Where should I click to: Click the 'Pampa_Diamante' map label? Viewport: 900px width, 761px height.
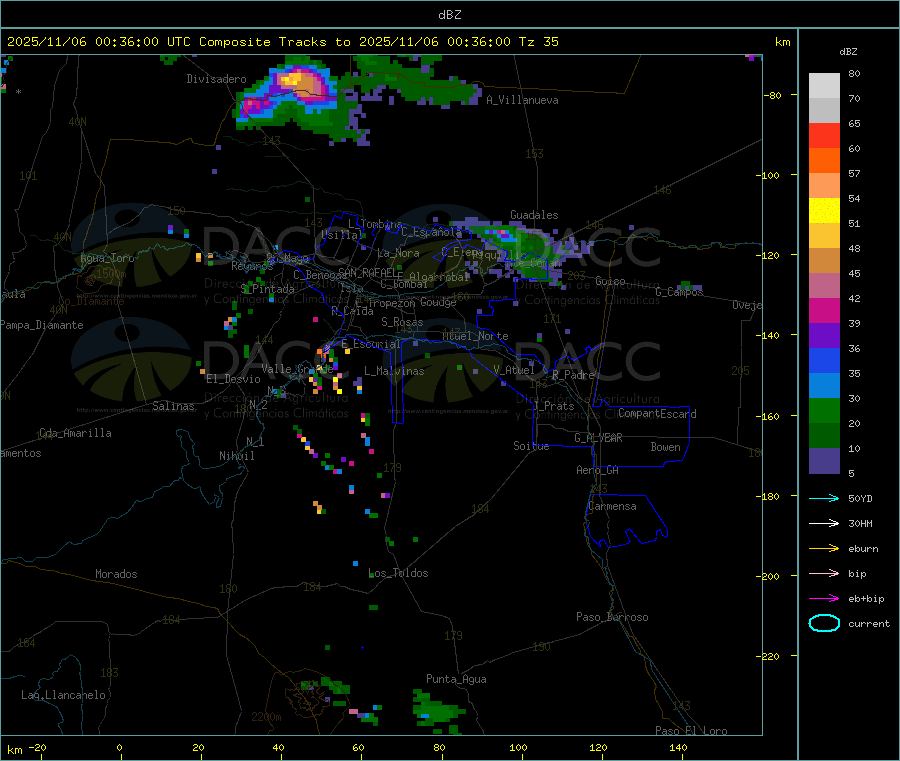(42, 325)
